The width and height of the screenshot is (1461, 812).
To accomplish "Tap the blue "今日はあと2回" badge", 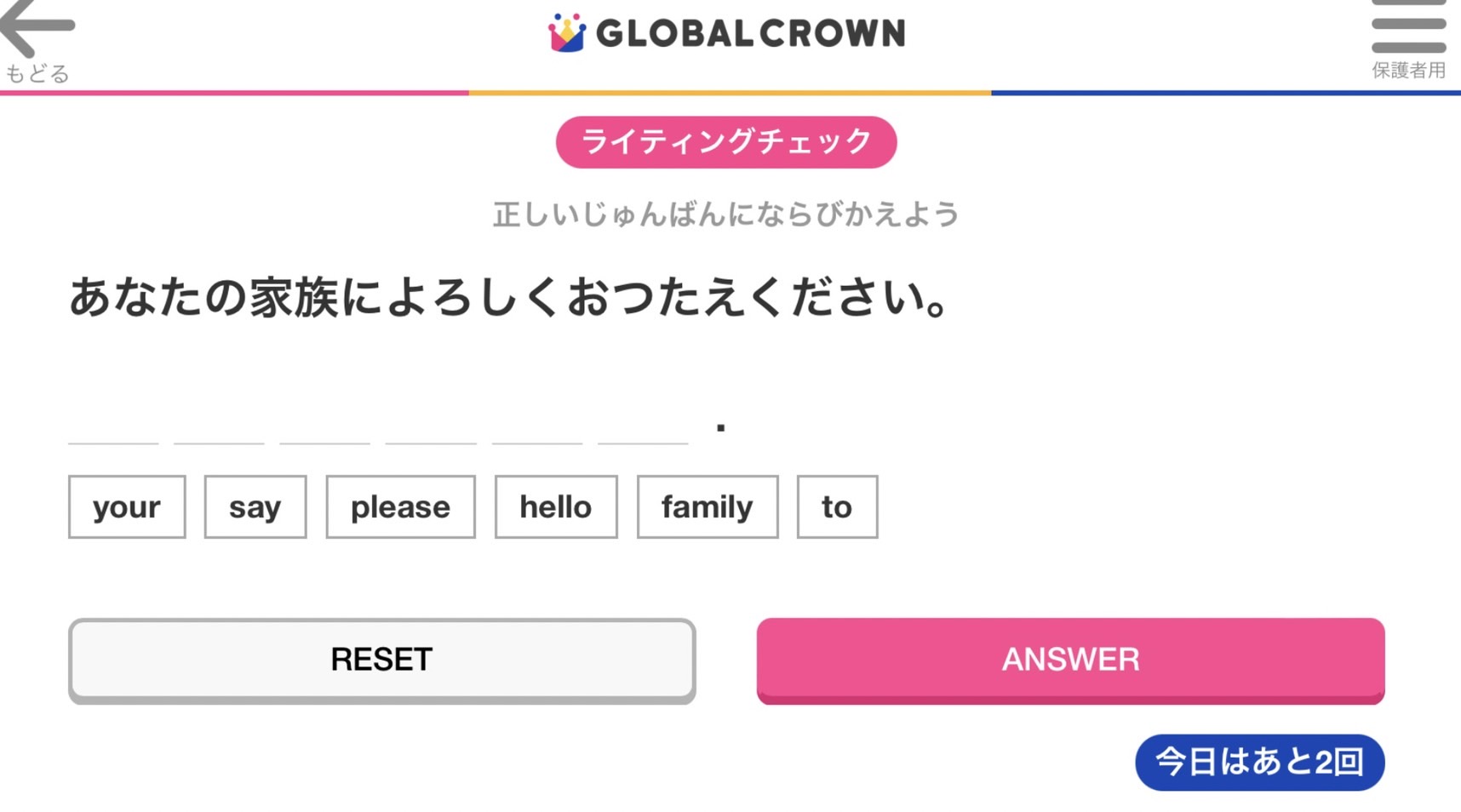I will coord(1259,762).
